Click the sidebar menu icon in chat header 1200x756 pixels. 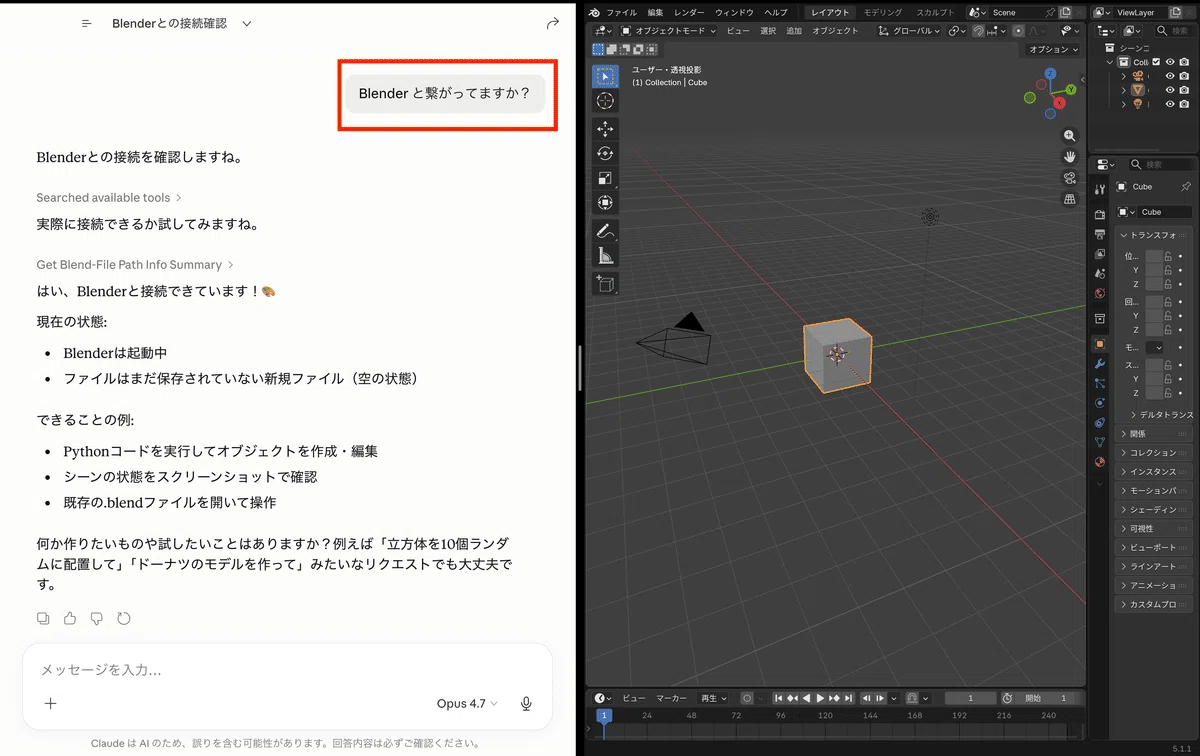pyautogui.click(x=87, y=23)
